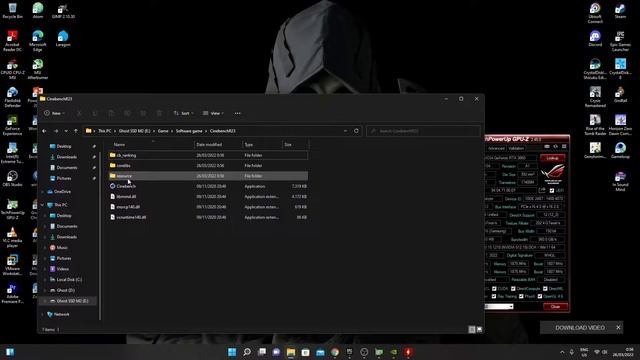Open the Gameloop desktop shortcut
The height and width of the screenshot is (360, 640).
pos(620,150)
